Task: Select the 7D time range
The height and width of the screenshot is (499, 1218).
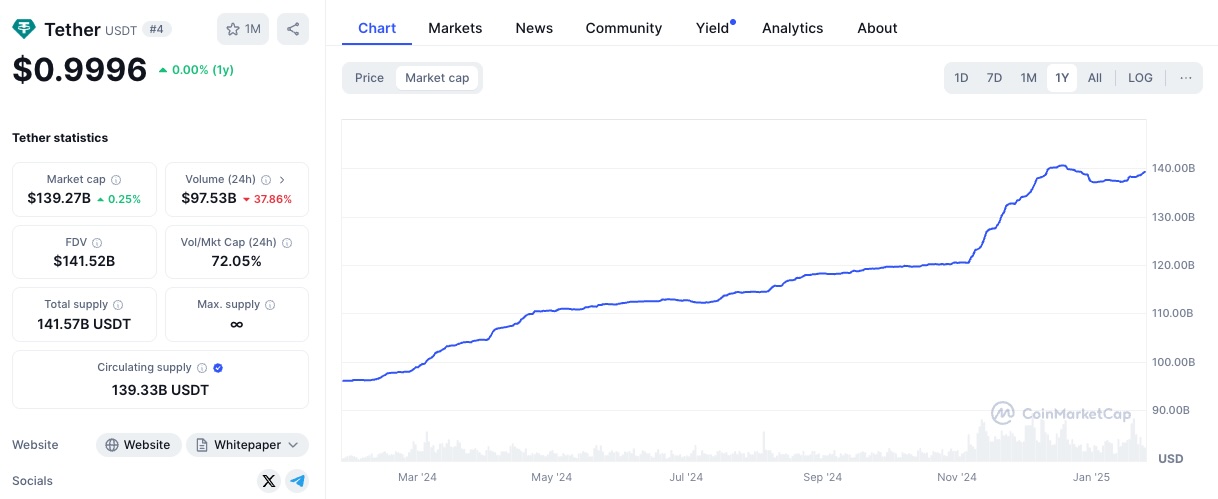Action: pyautogui.click(x=994, y=78)
